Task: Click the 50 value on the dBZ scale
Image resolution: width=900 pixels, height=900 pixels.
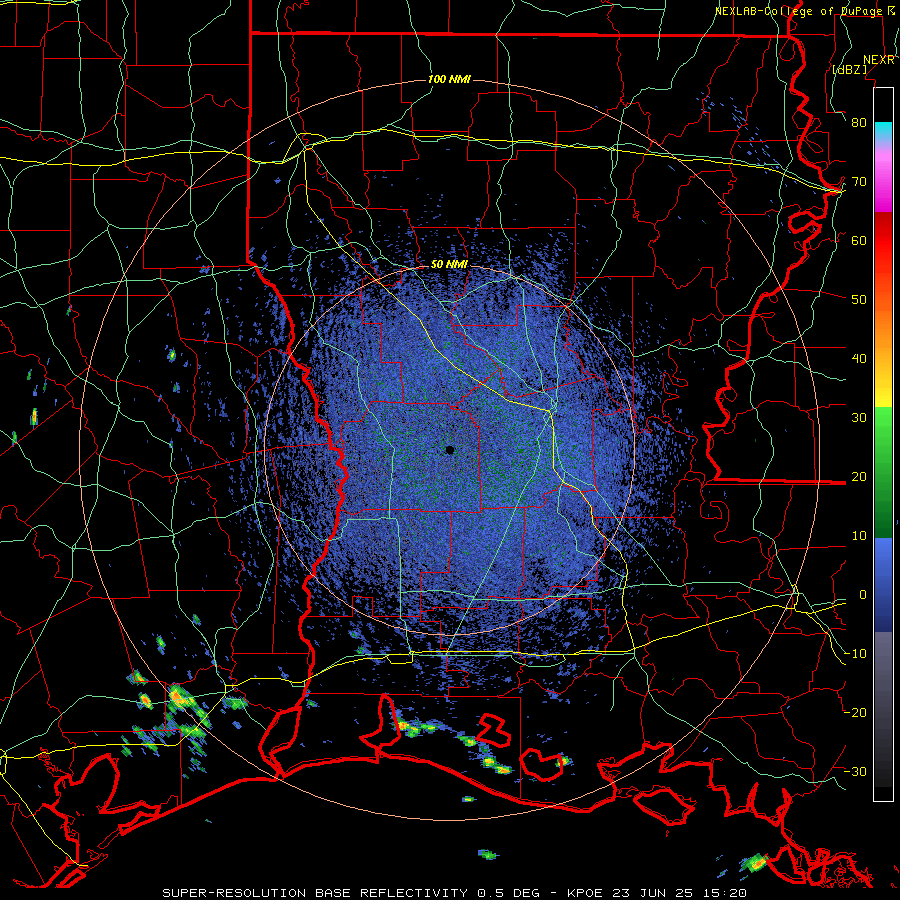Action: point(859,300)
